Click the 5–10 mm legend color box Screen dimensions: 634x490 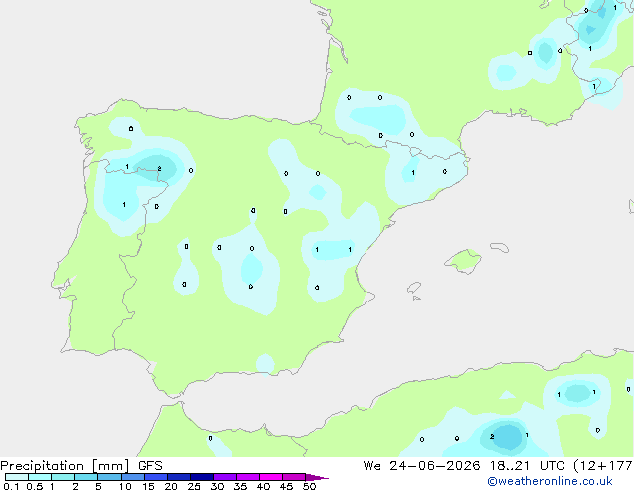[109, 477]
